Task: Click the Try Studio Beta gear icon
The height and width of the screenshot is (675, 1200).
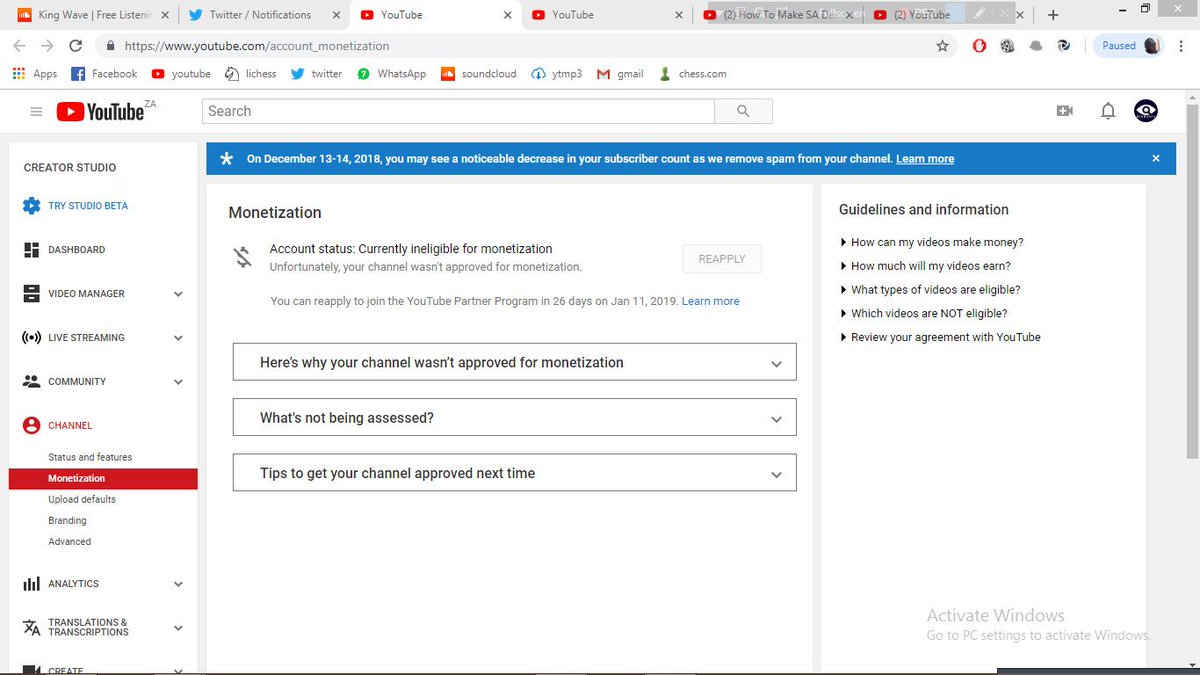Action: pyautogui.click(x=31, y=206)
